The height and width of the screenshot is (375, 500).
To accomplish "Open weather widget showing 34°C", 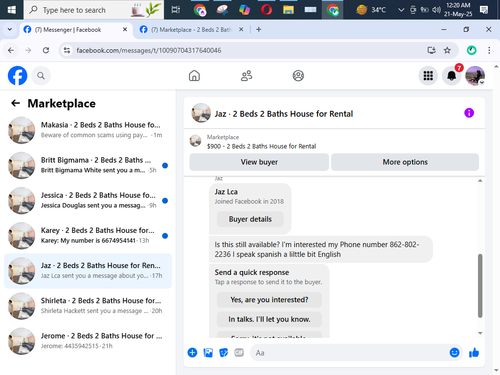I will pyautogui.click(x=370, y=10).
